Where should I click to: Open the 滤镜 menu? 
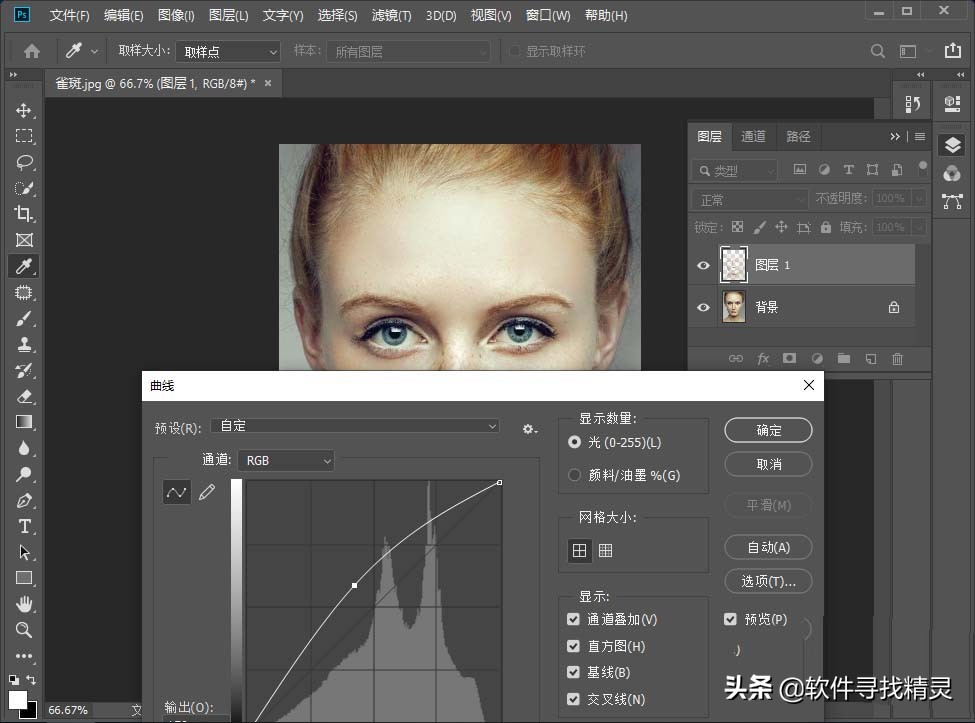point(391,15)
